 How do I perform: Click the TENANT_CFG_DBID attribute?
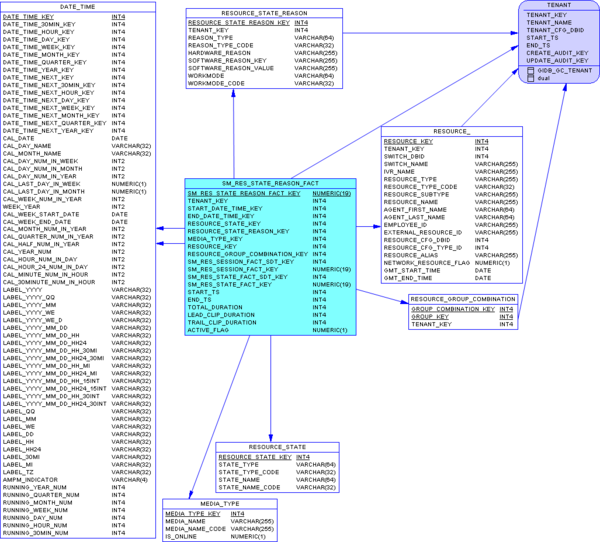coord(555,30)
